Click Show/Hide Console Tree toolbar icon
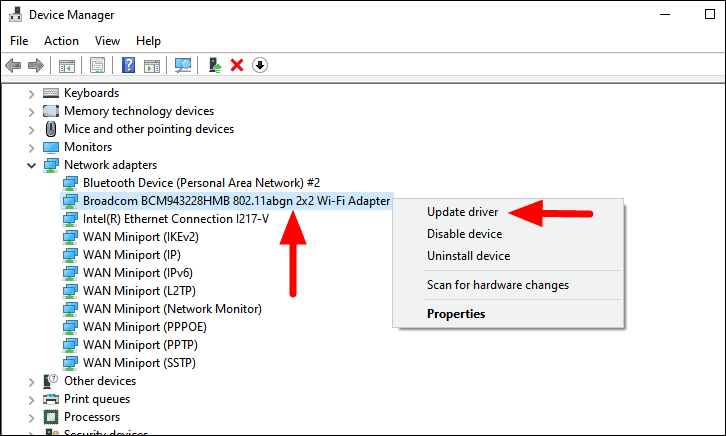This screenshot has width=726, height=436. coord(67,65)
